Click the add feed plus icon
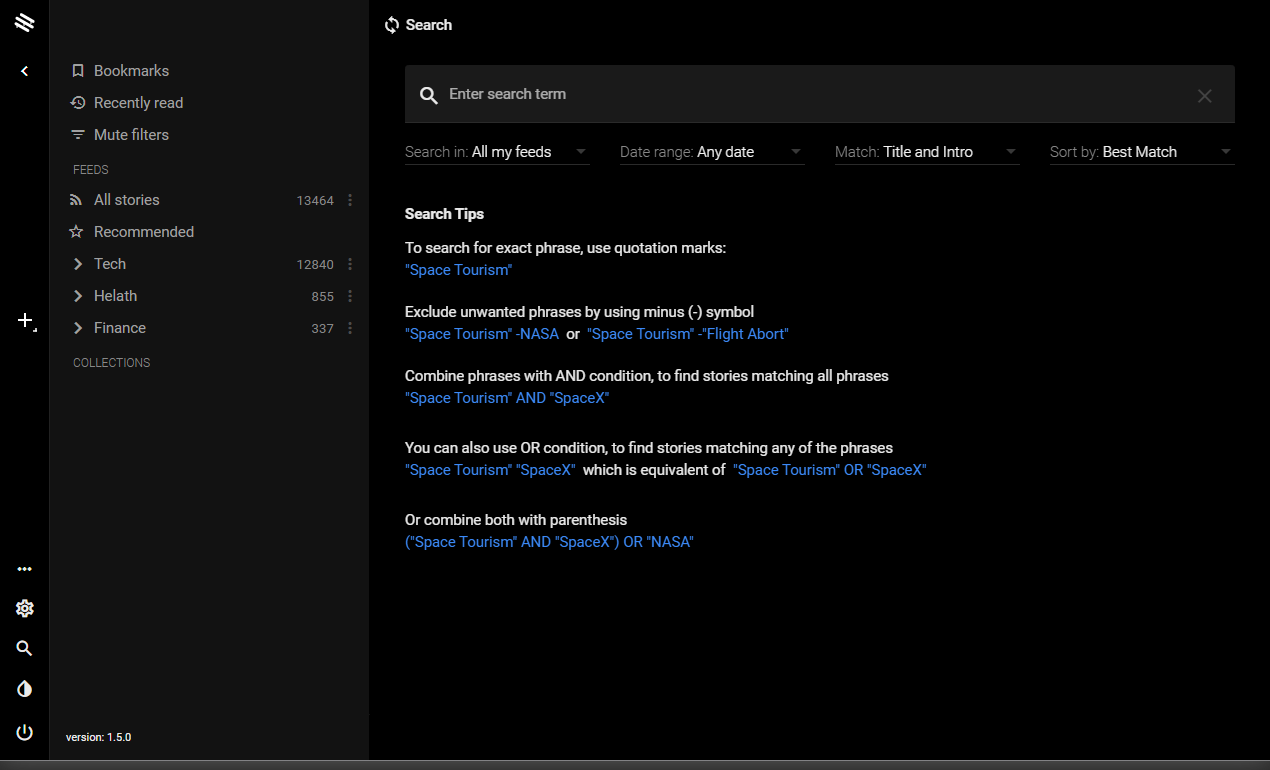The image size is (1270, 770). point(26,321)
